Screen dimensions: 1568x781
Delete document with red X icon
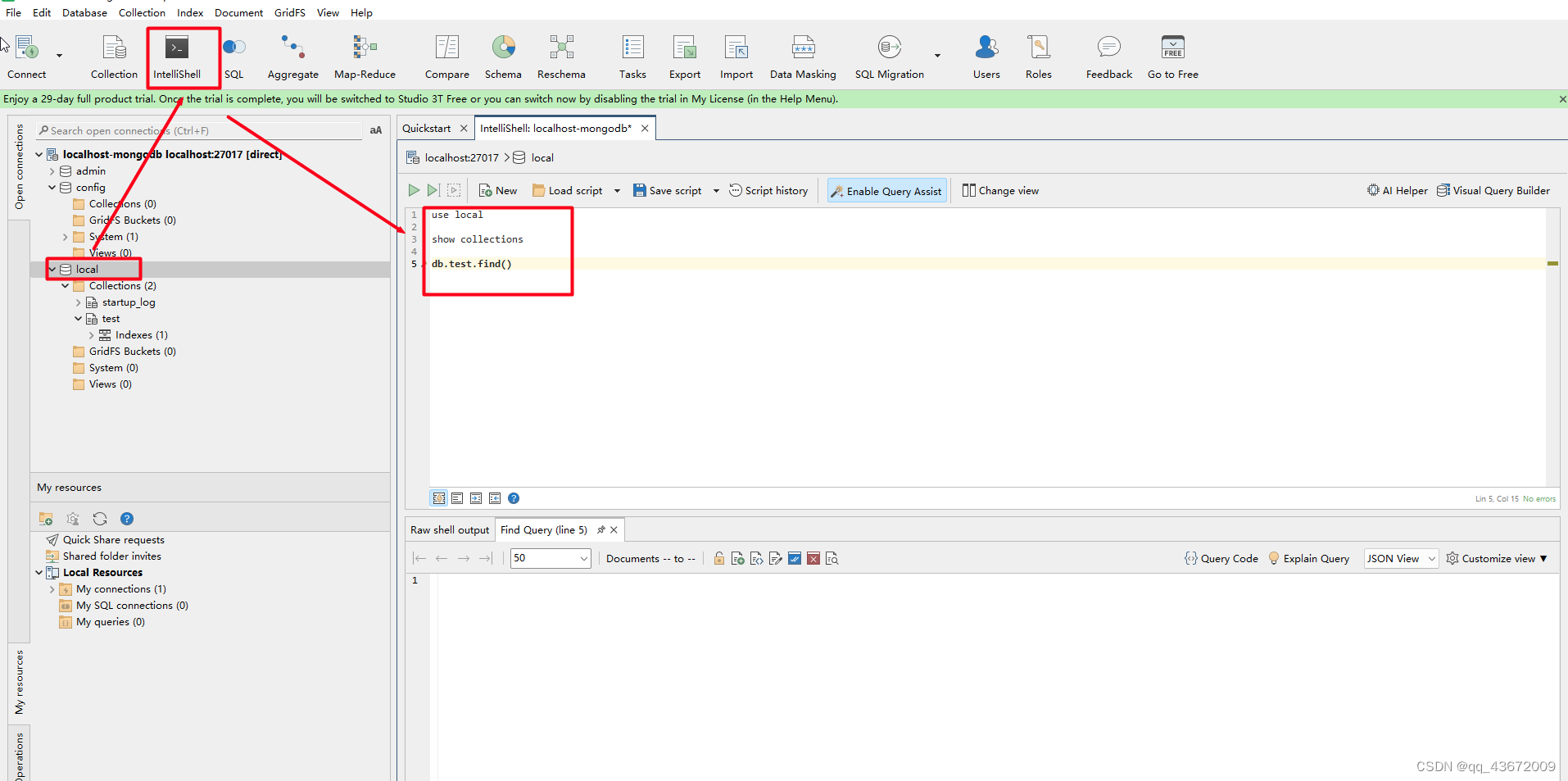[813, 558]
